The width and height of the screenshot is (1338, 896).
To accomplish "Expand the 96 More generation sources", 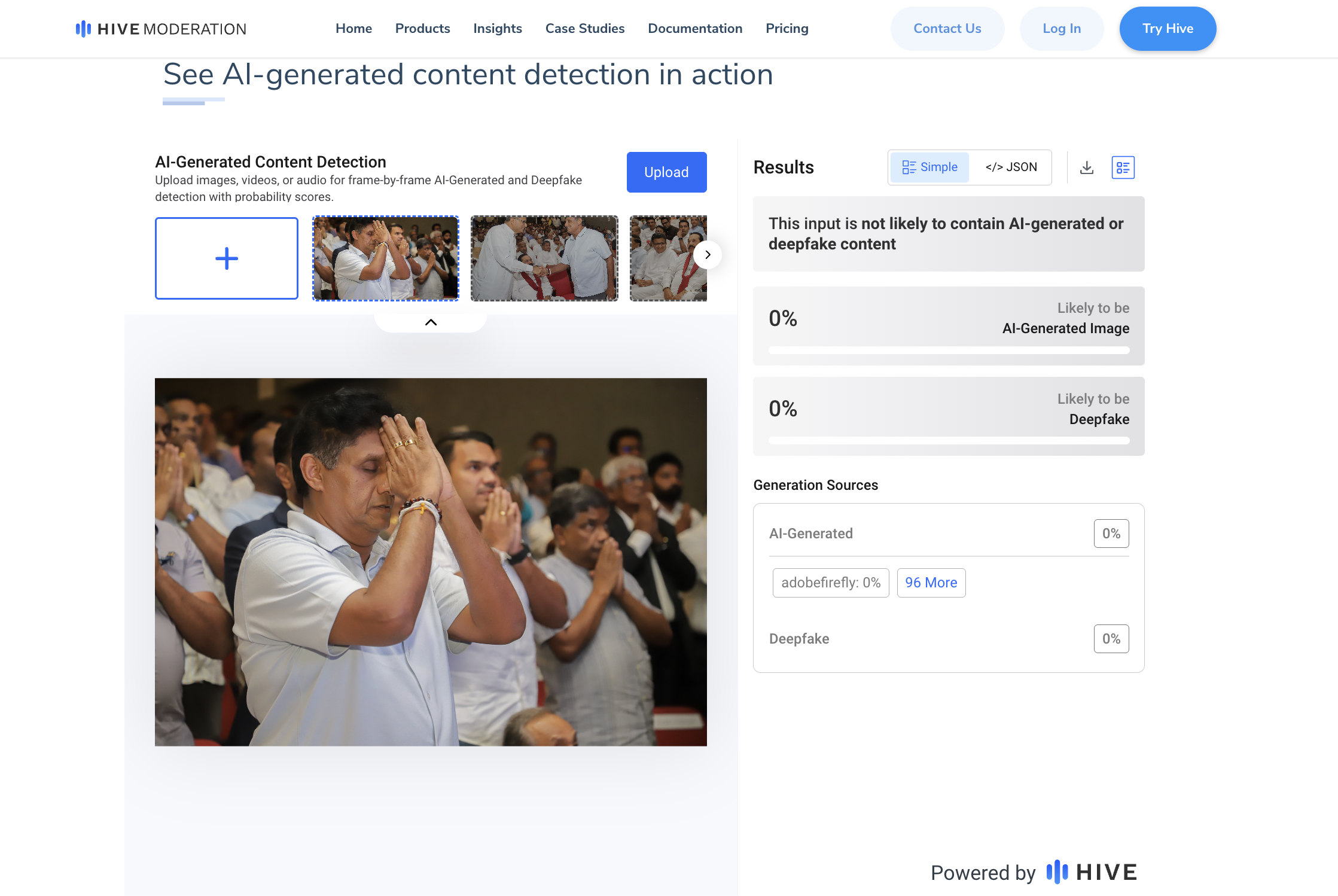I will [931, 583].
